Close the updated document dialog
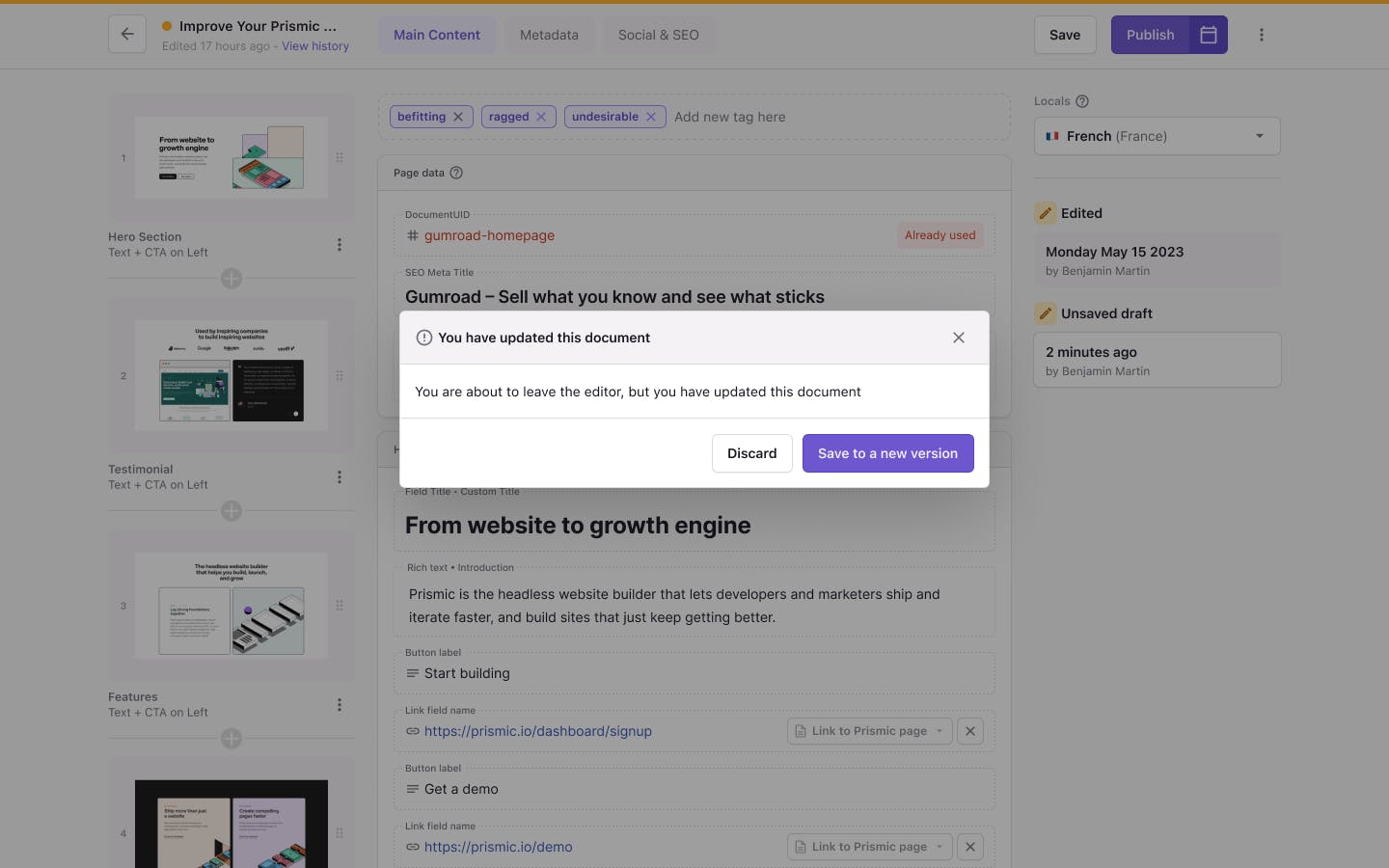 pos(958,338)
